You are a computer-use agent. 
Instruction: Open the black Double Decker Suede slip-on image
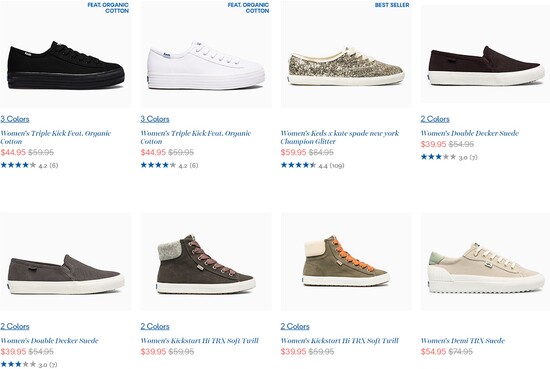pyautogui.click(x=485, y=54)
